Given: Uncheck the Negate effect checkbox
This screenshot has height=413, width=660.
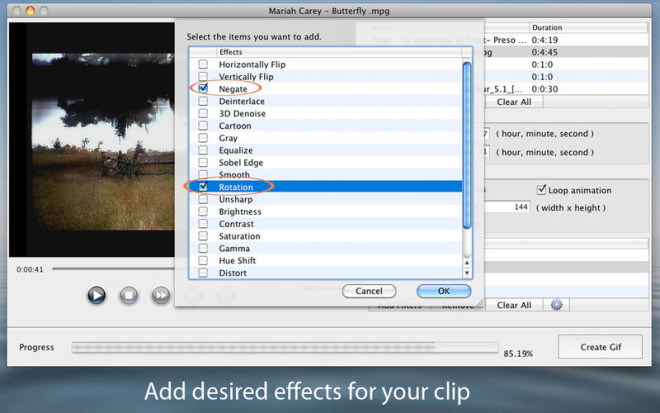Looking at the screenshot, I should click(203, 88).
